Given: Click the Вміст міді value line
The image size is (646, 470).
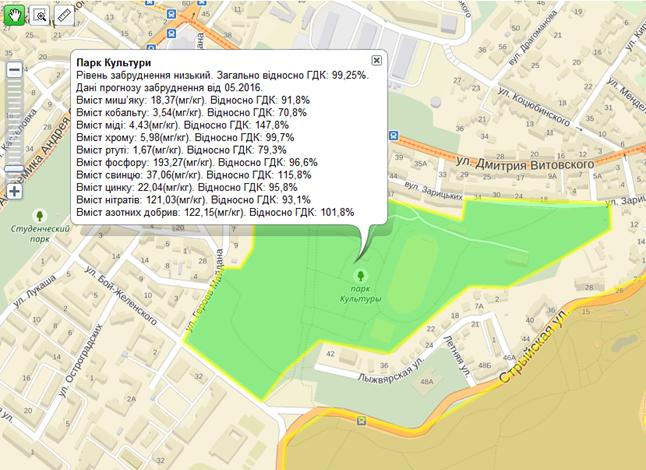Looking at the screenshot, I should point(183,125).
